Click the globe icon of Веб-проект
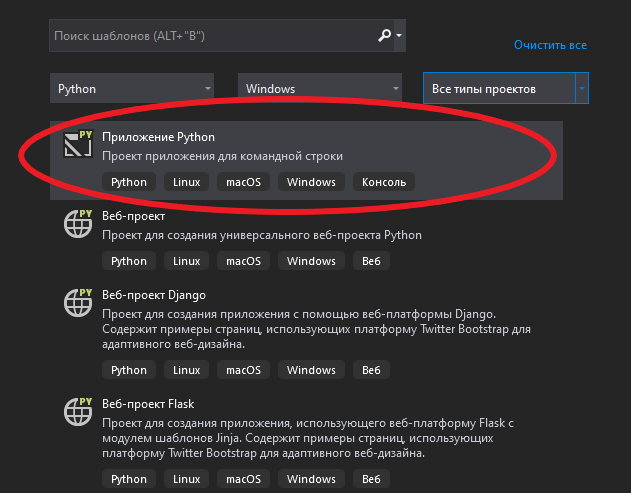The image size is (631, 493). click(x=78, y=223)
